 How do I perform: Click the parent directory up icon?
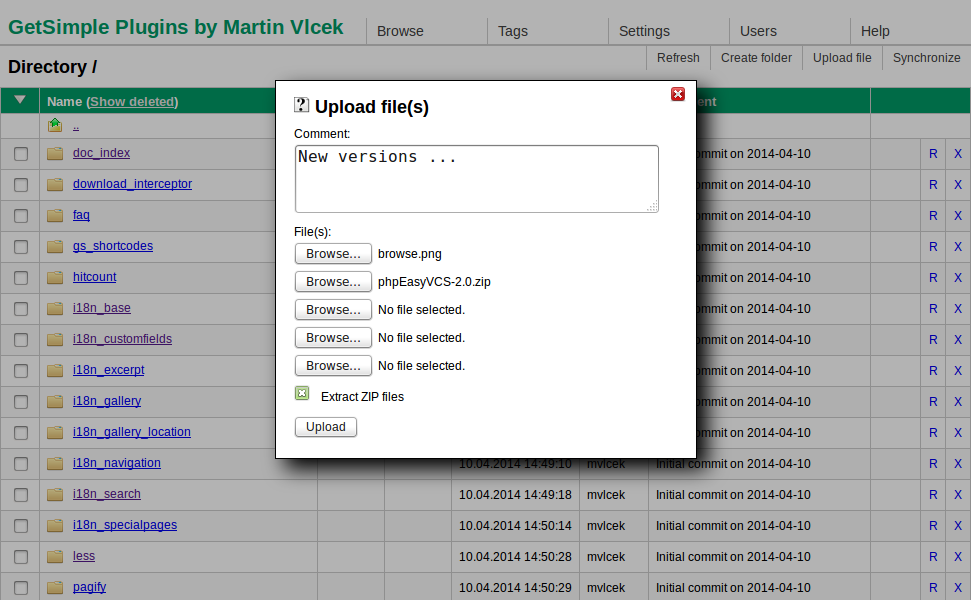pos(55,125)
